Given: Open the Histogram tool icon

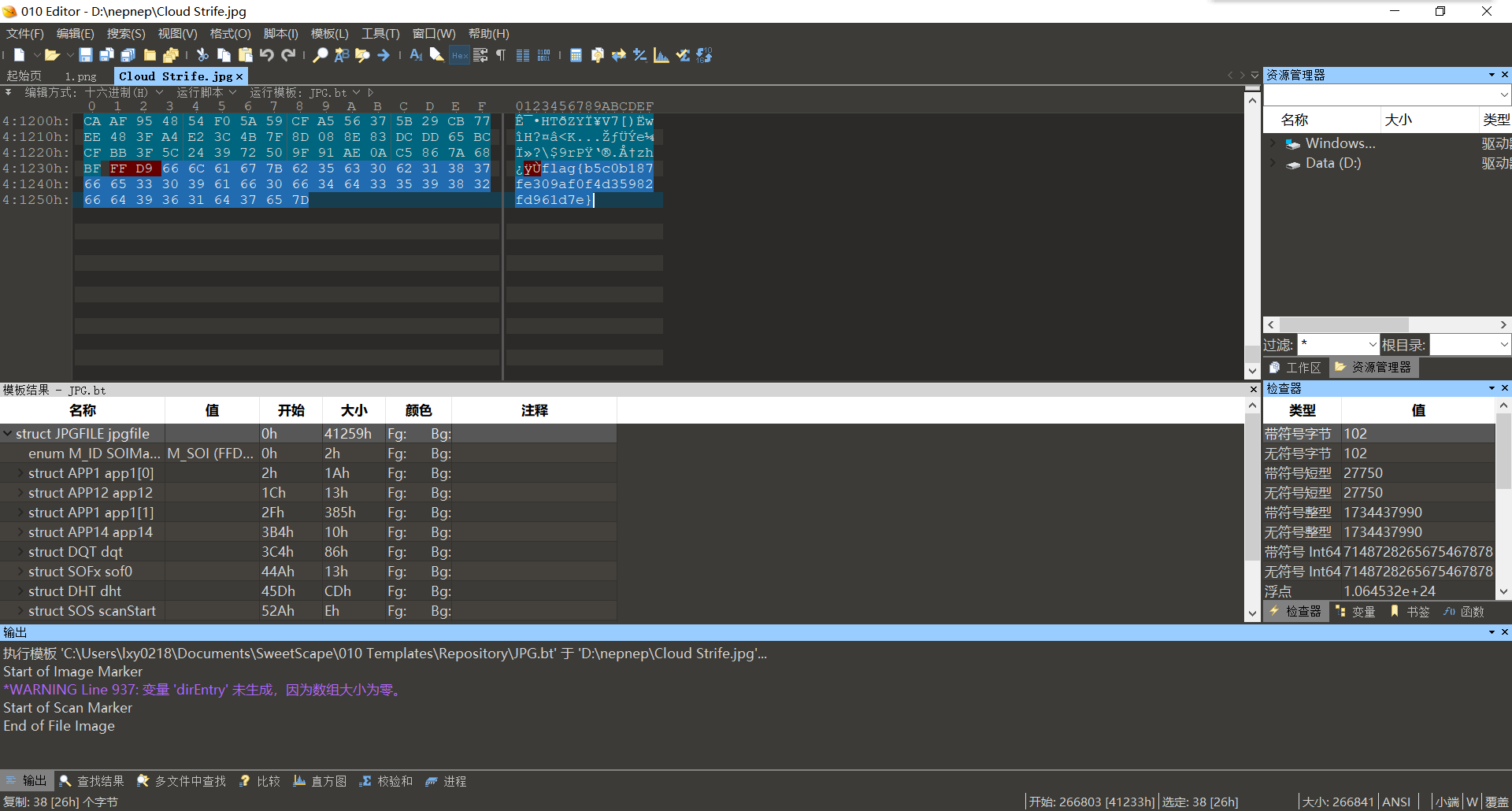Looking at the screenshot, I should (x=661, y=55).
